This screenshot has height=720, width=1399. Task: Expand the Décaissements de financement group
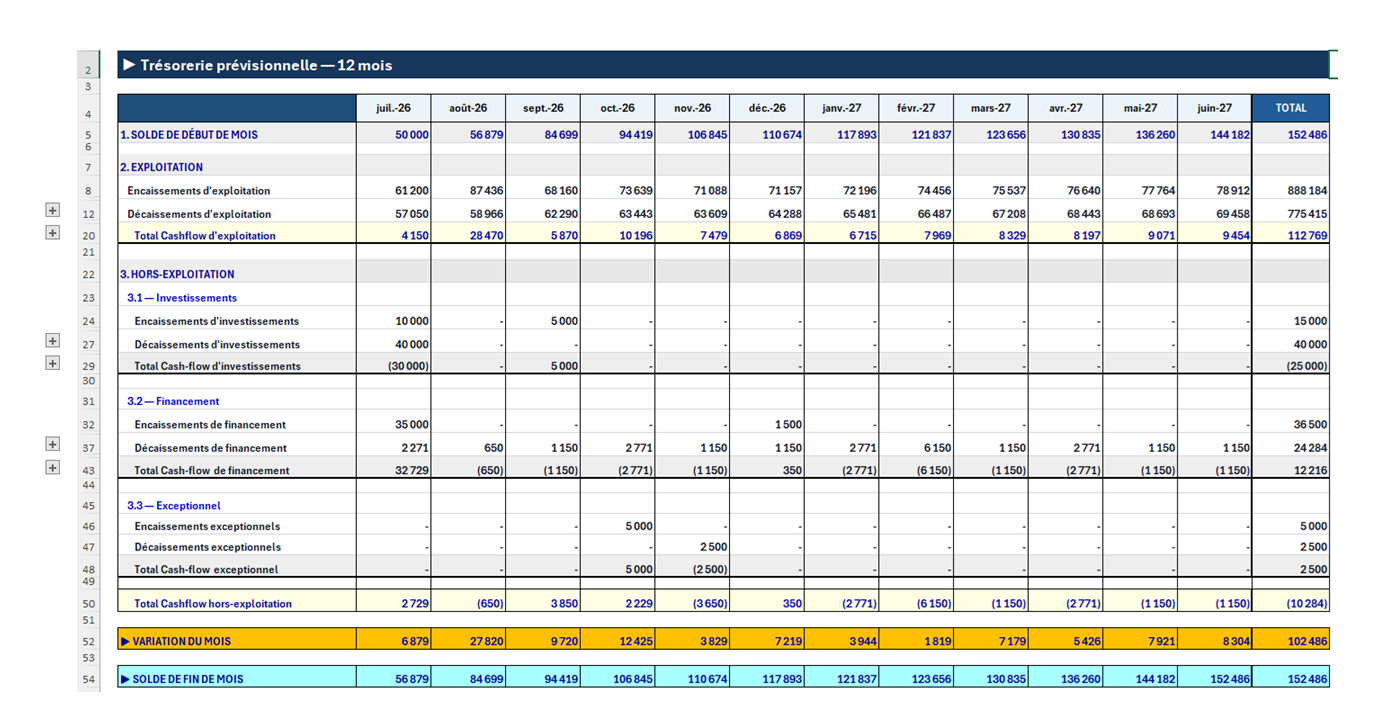(x=53, y=444)
